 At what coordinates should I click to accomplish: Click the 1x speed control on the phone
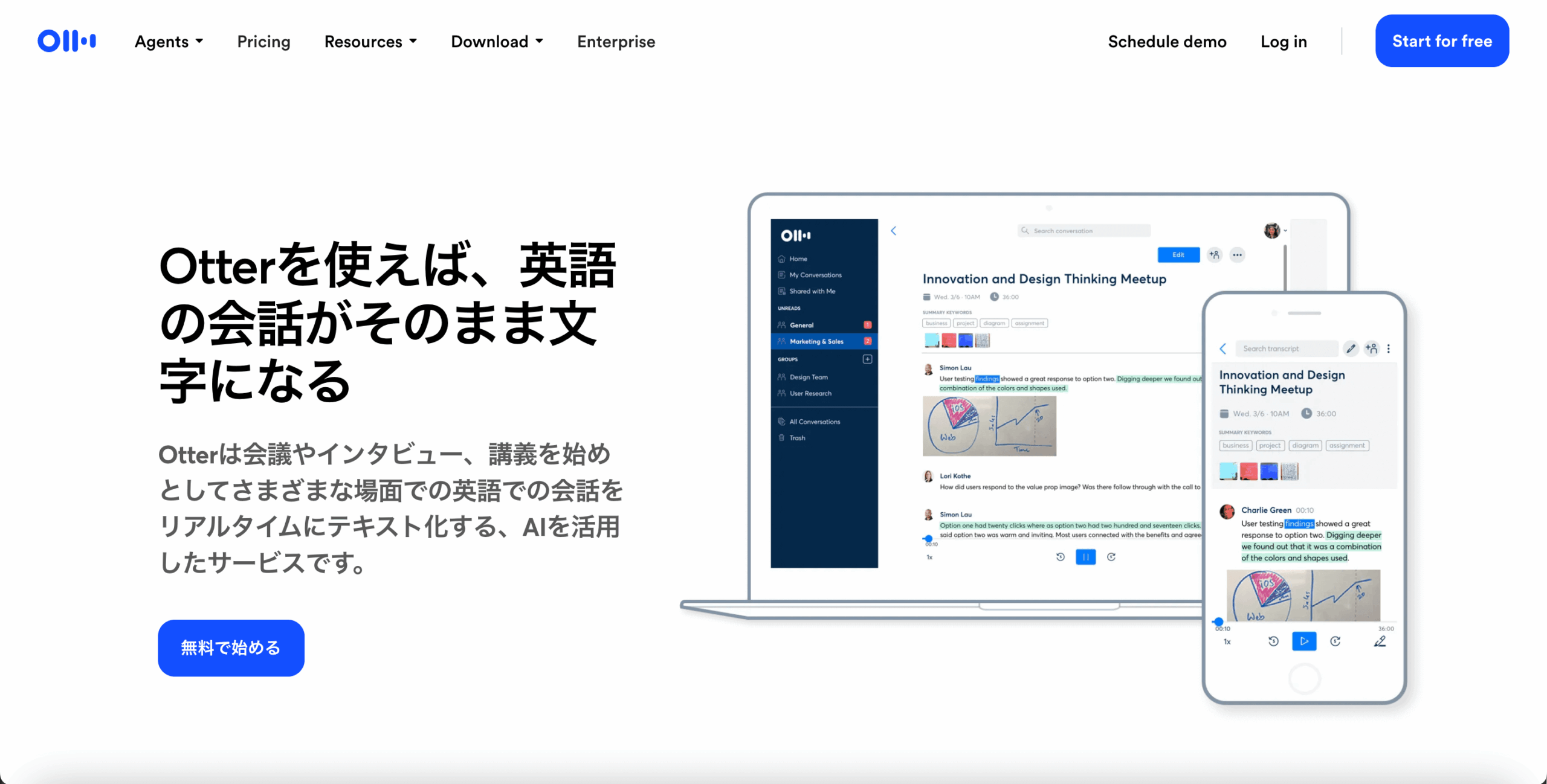[1227, 641]
